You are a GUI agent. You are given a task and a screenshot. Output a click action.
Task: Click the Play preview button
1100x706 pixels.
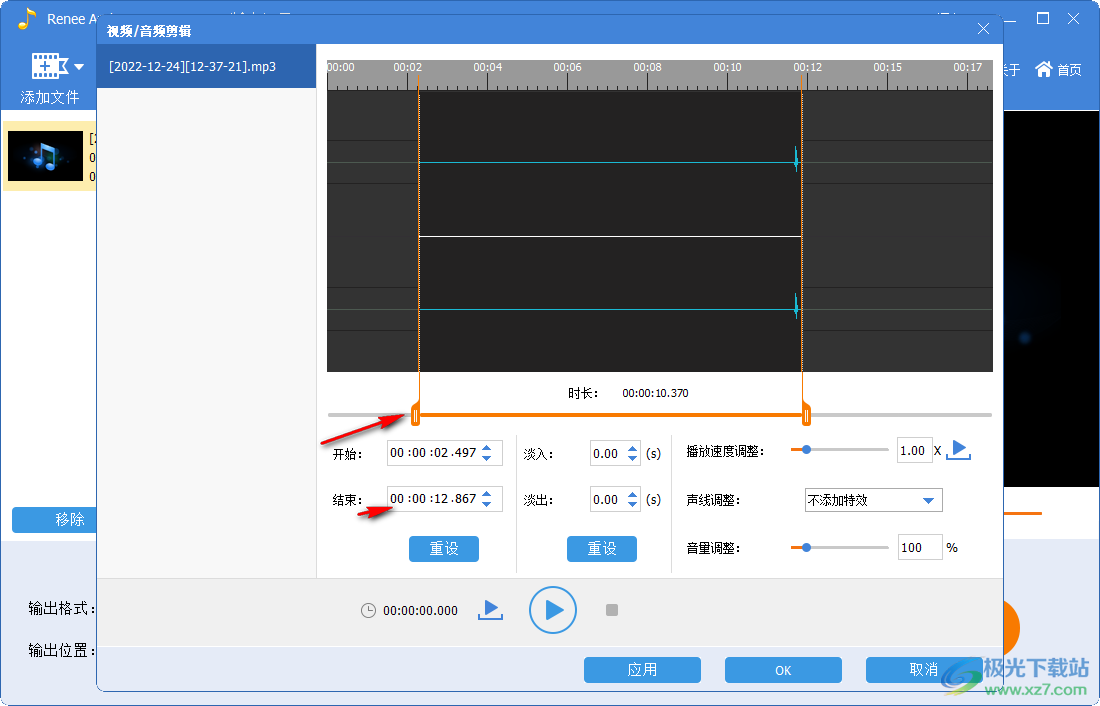pyautogui.click(x=553, y=610)
